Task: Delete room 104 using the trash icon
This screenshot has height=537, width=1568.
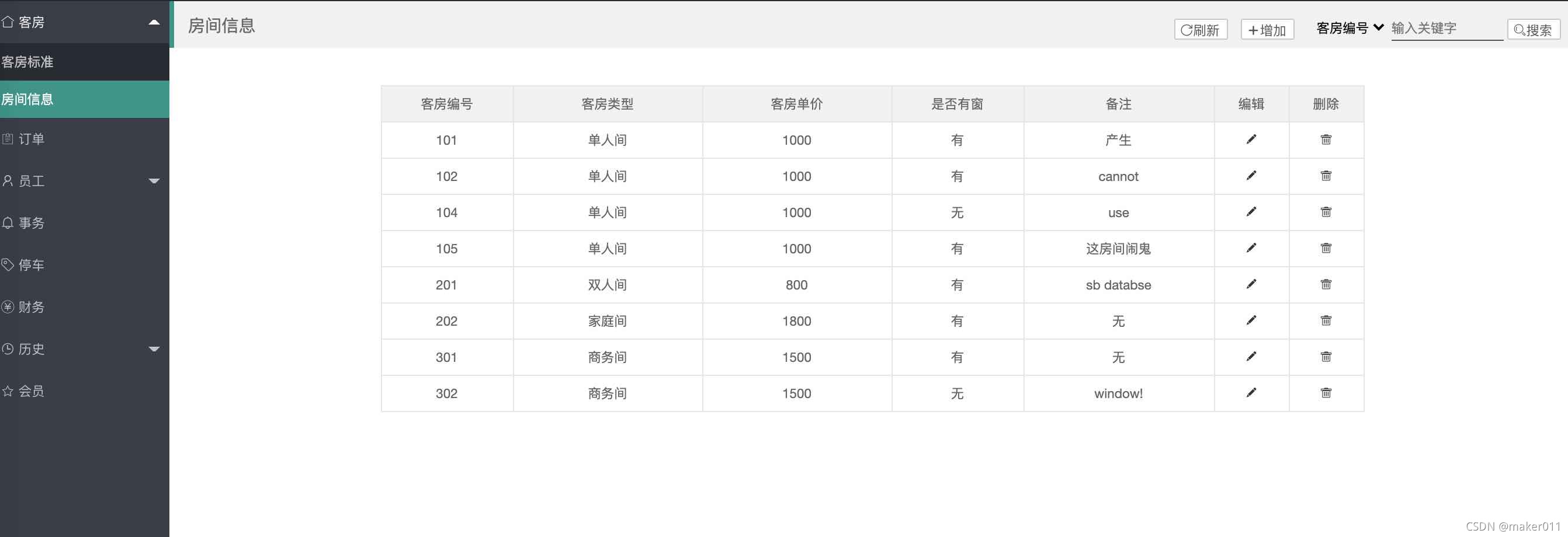Action: click(1326, 212)
